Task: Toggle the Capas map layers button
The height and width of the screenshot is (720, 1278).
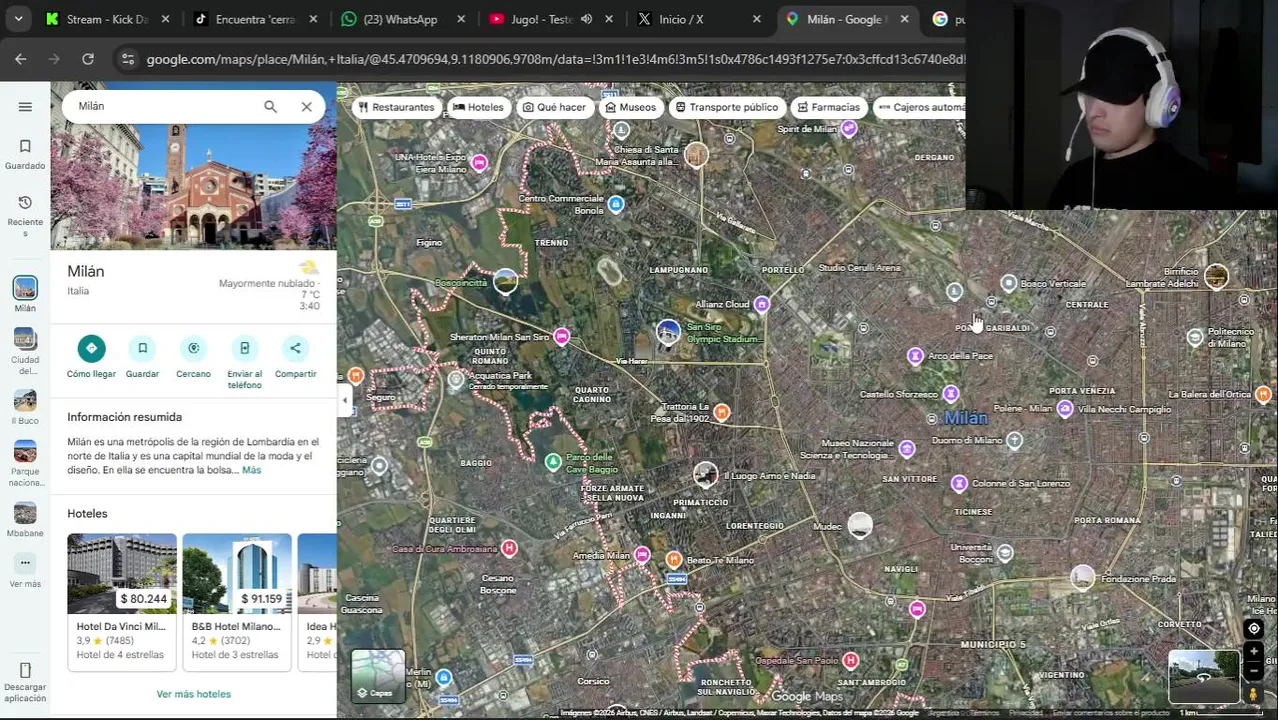Action: point(378,676)
